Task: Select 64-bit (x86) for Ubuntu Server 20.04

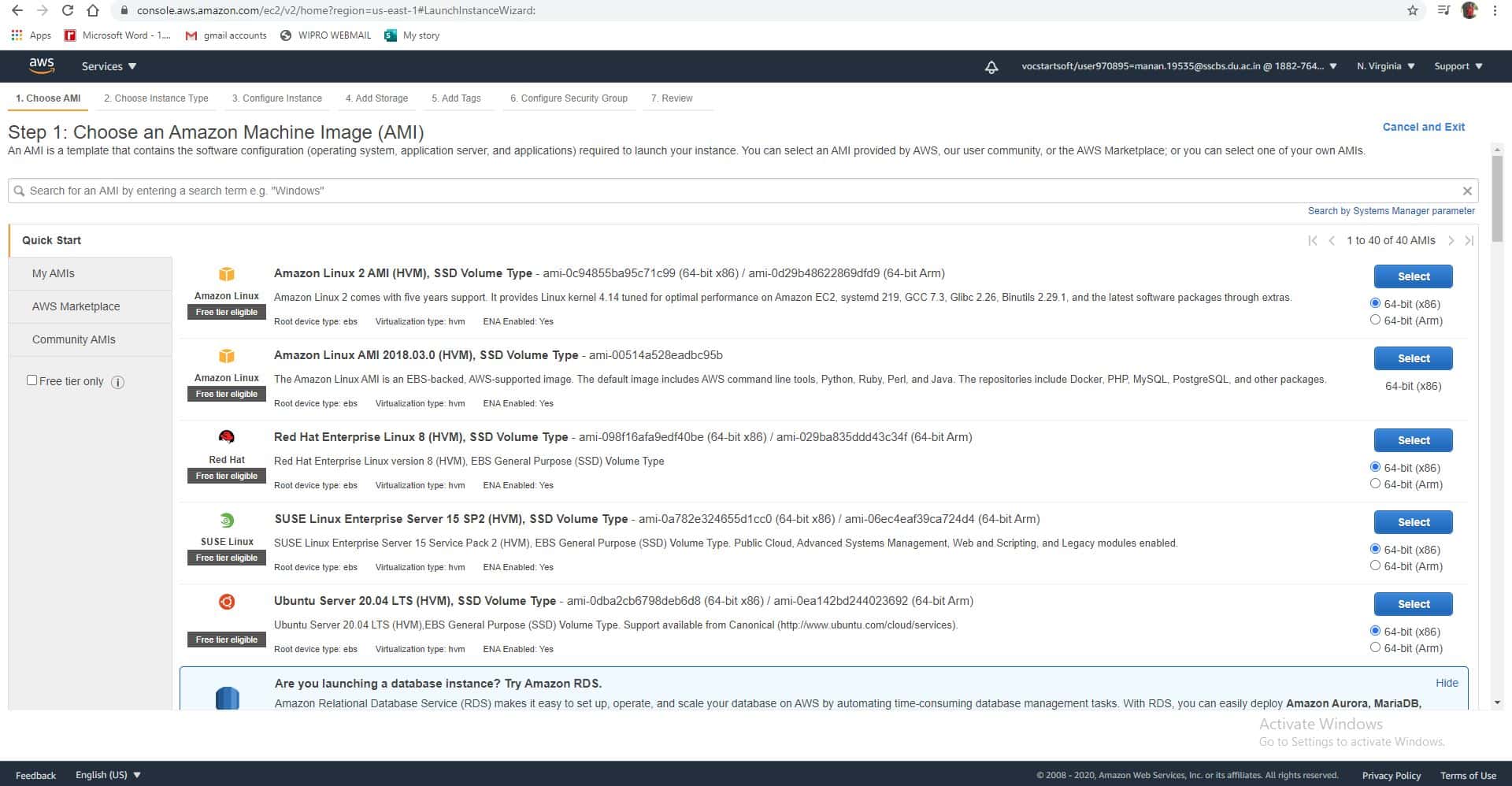Action: coord(1375,631)
